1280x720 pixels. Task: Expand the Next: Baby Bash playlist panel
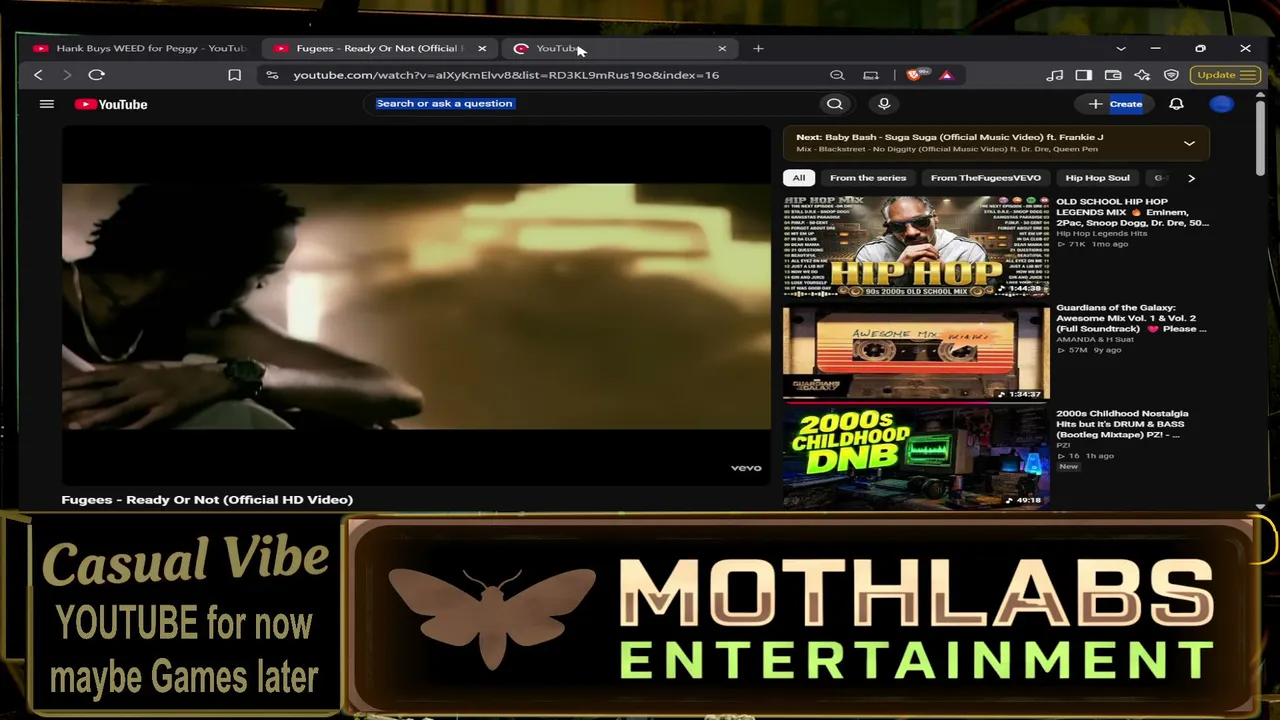pos(1189,143)
